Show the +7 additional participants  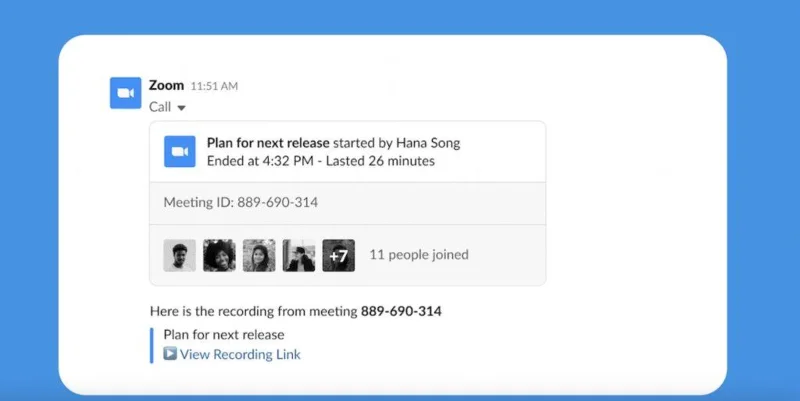[339, 255]
